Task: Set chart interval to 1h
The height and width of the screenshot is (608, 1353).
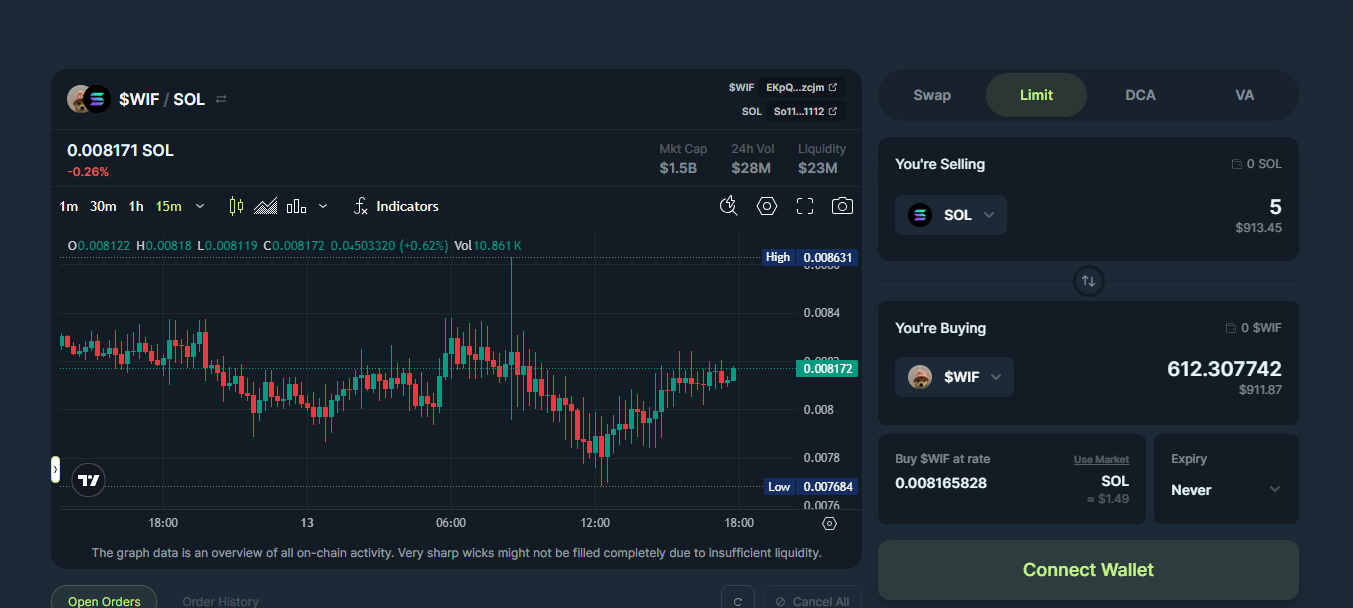Action: [x=136, y=206]
